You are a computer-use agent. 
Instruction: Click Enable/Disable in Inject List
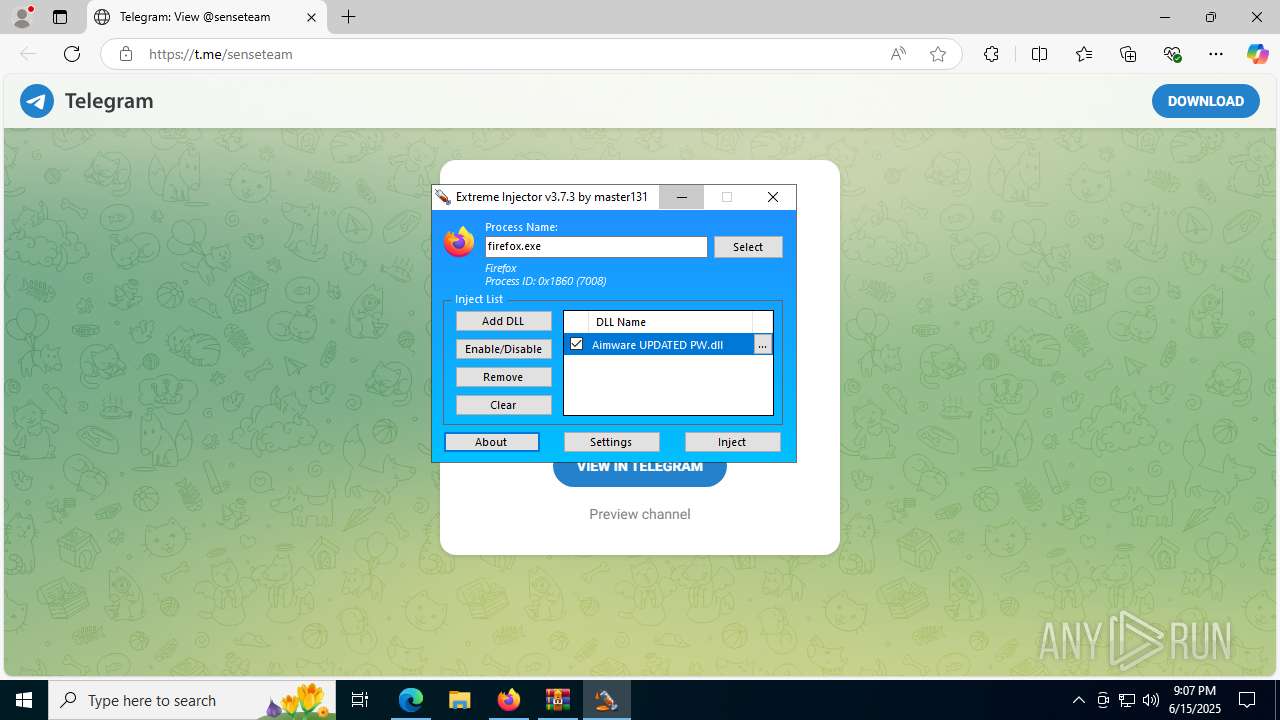pos(503,349)
